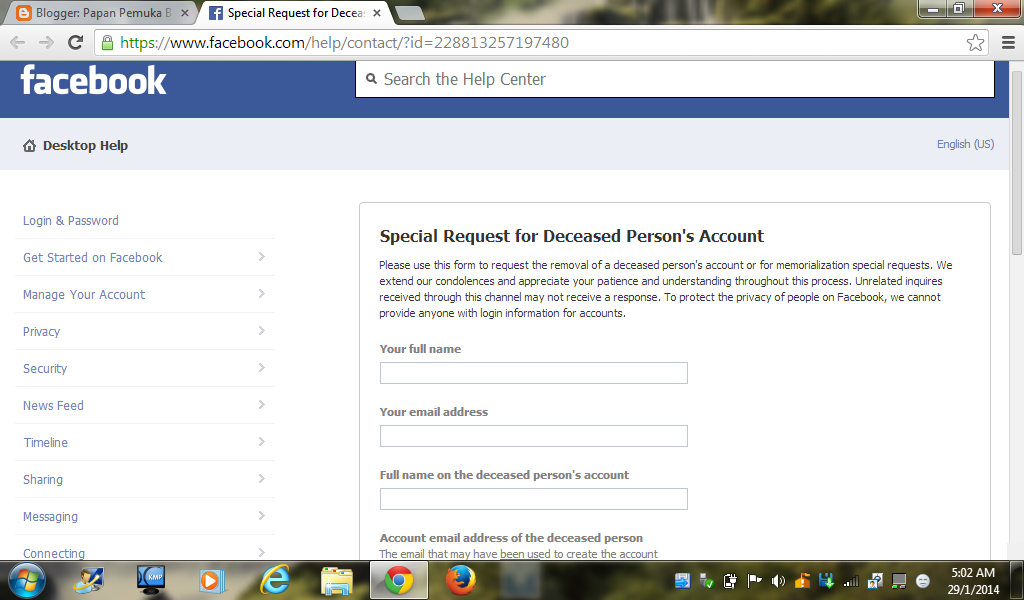Change language via English (US) link
Screen dimensions: 1024x600
point(965,144)
